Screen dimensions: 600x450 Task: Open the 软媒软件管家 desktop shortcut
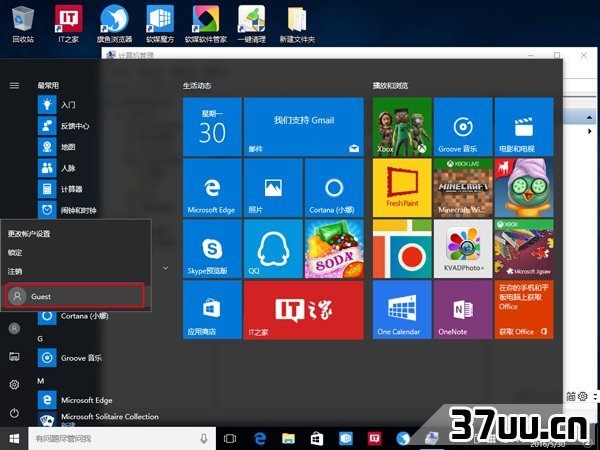(206, 24)
